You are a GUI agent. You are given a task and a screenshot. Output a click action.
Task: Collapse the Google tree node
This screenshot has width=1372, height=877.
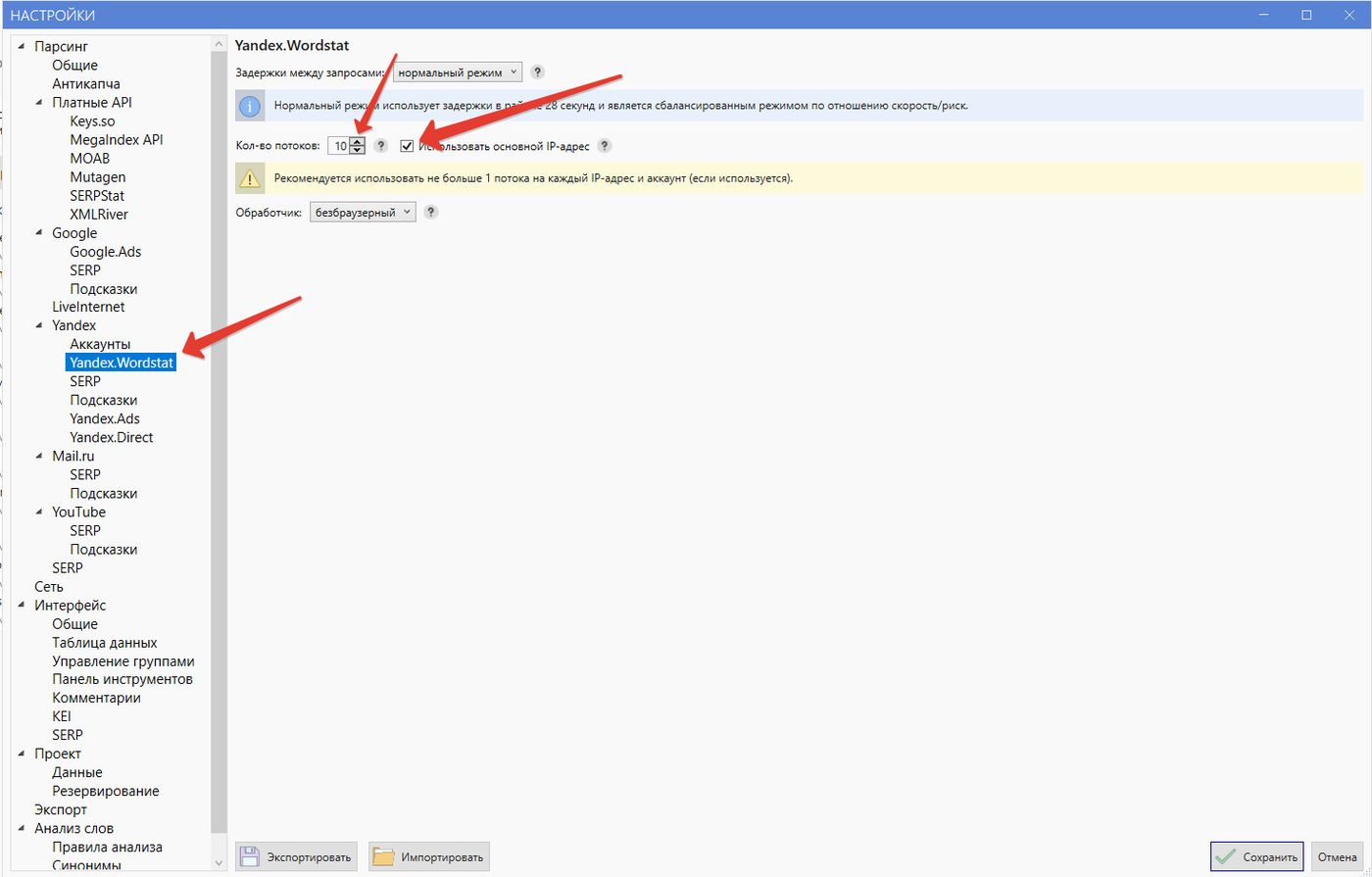[40, 233]
